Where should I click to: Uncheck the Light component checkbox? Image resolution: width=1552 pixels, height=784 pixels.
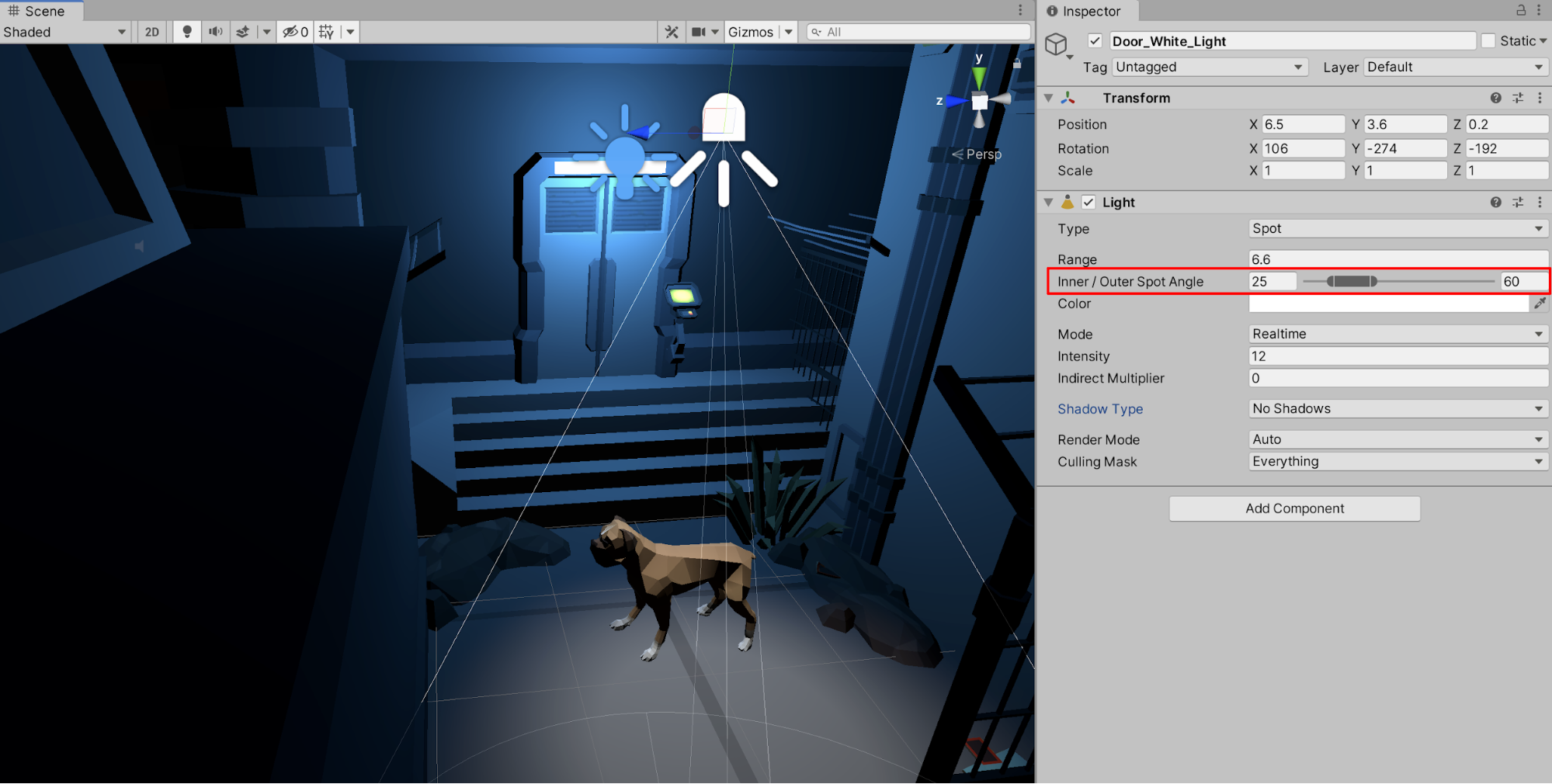1088,202
